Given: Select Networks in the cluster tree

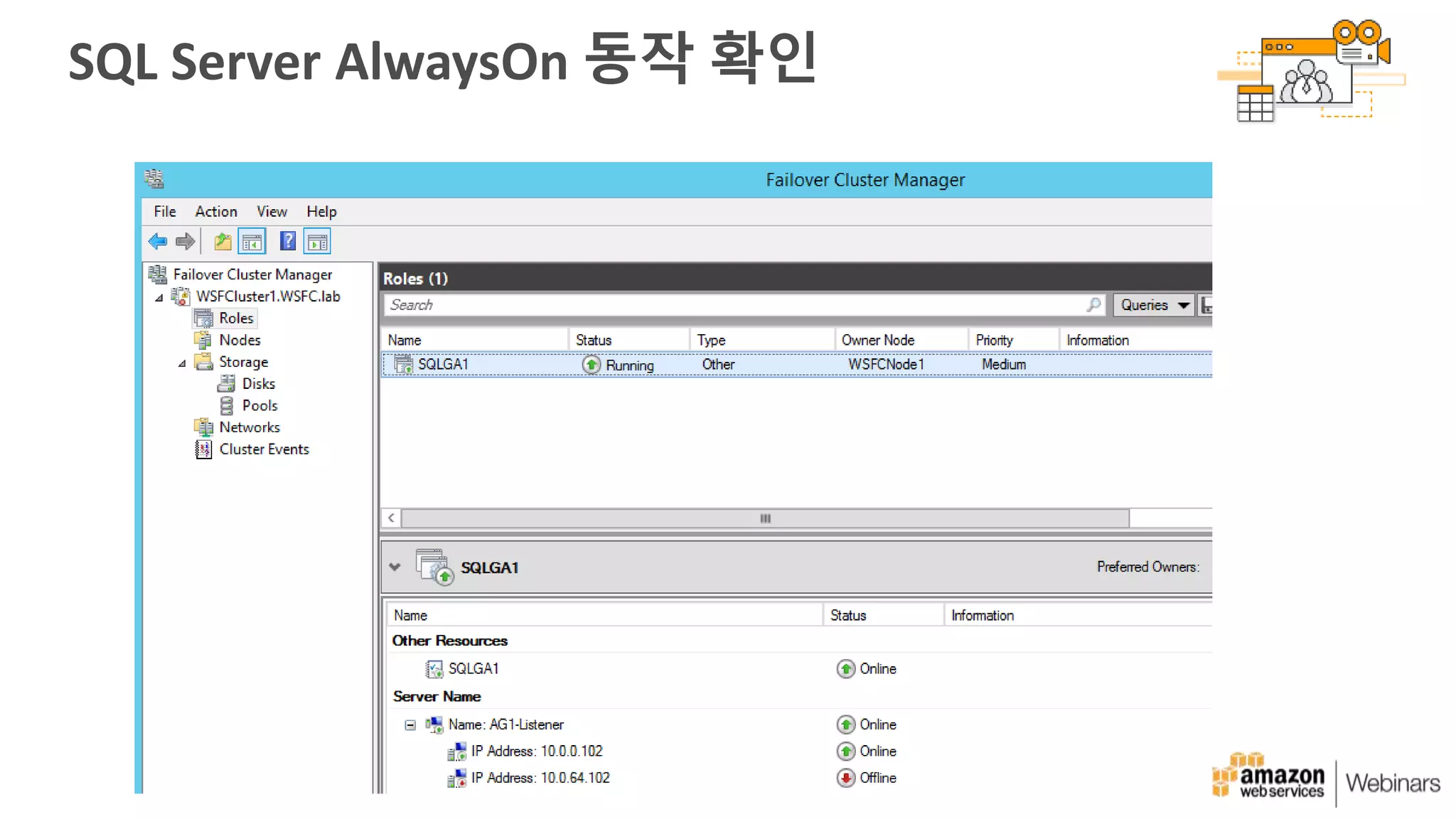Looking at the screenshot, I should [250, 427].
